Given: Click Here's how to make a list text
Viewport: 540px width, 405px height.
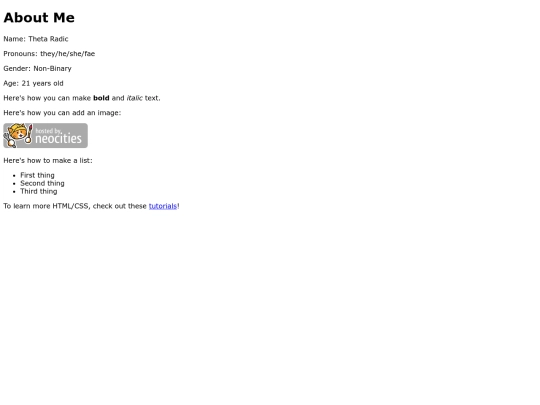Looking at the screenshot, I should coord(48,160).
